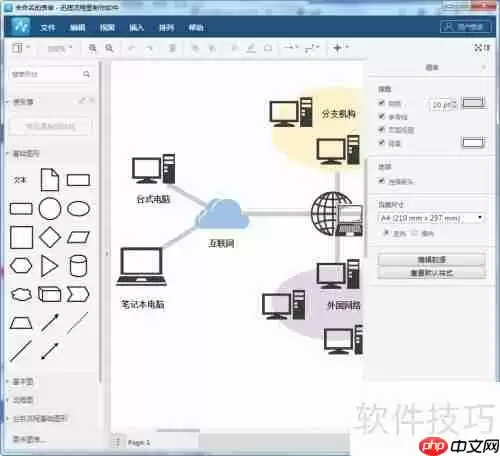
Task: Select the cloud shape in the palette
Action: pyautogui.click(x=21, y=294)
